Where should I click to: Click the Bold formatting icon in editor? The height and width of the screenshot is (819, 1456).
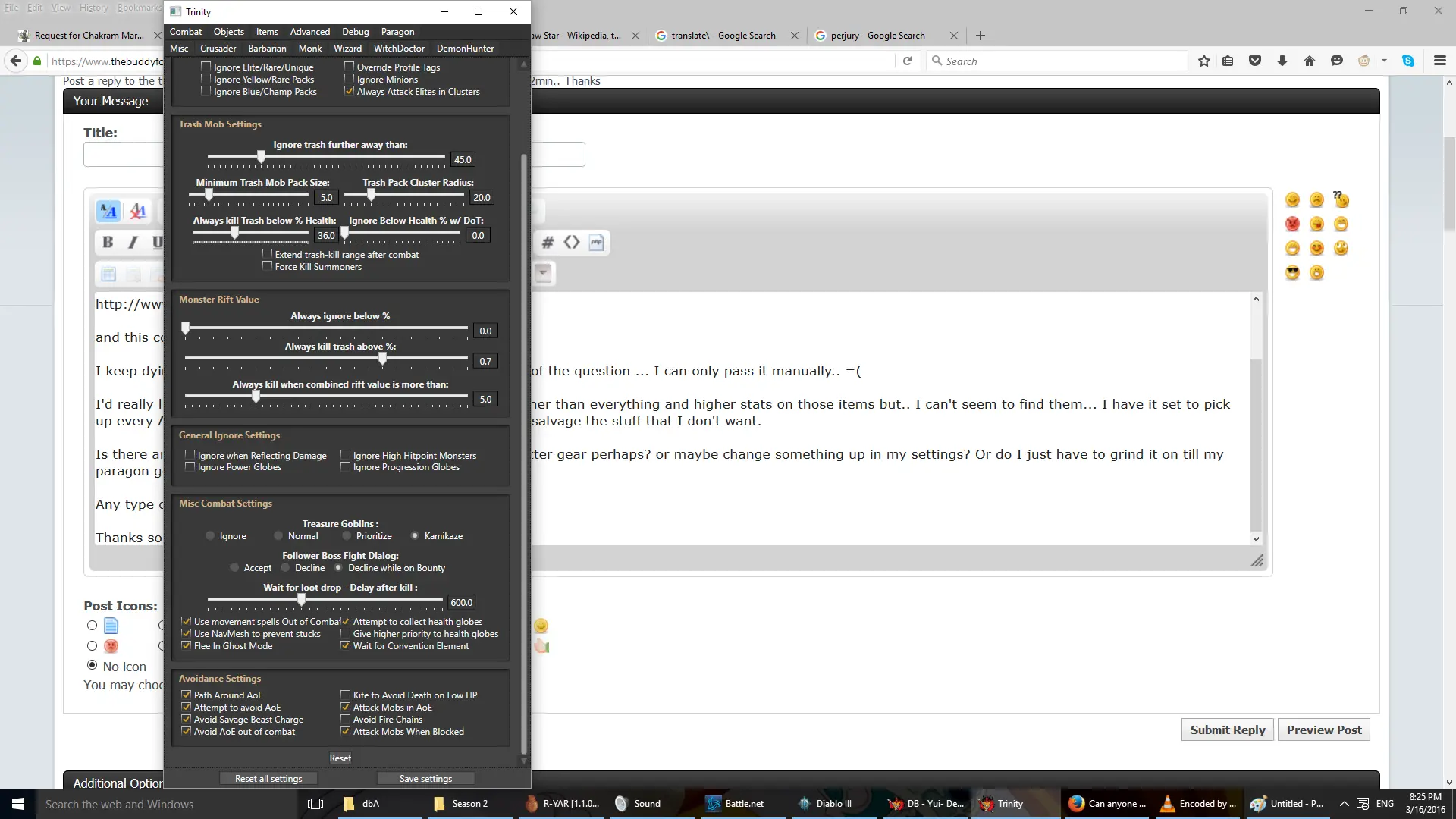tap(108, 242)
